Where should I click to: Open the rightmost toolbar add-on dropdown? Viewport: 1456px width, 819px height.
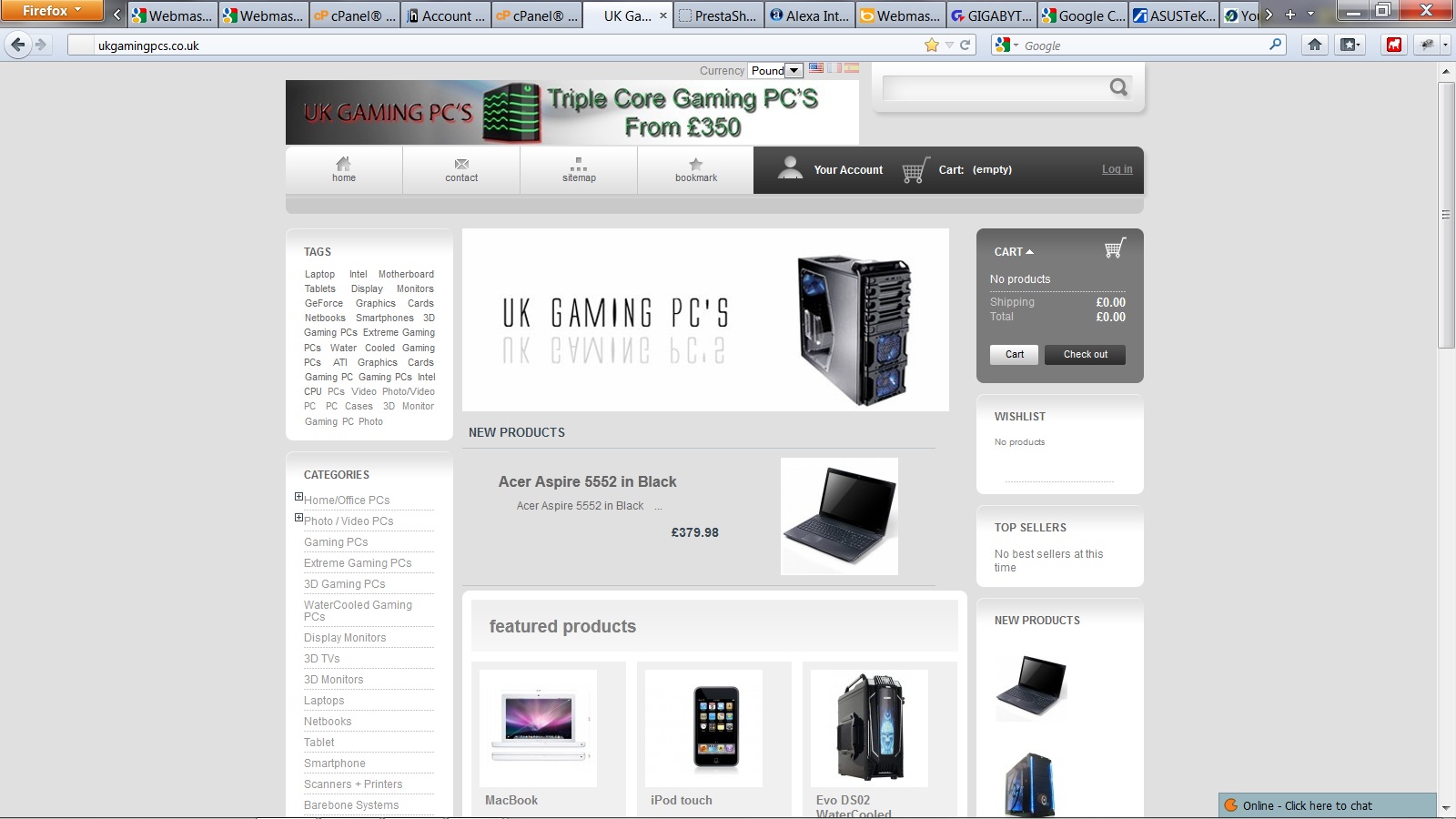click(x=1447, y=45)
